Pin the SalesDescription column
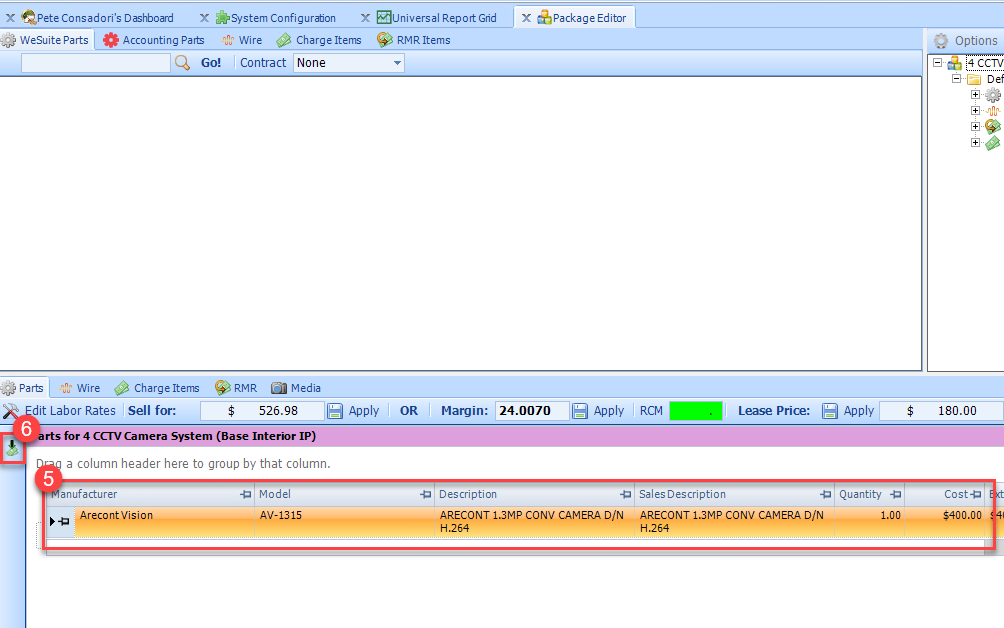 click(x=825, y=495)
